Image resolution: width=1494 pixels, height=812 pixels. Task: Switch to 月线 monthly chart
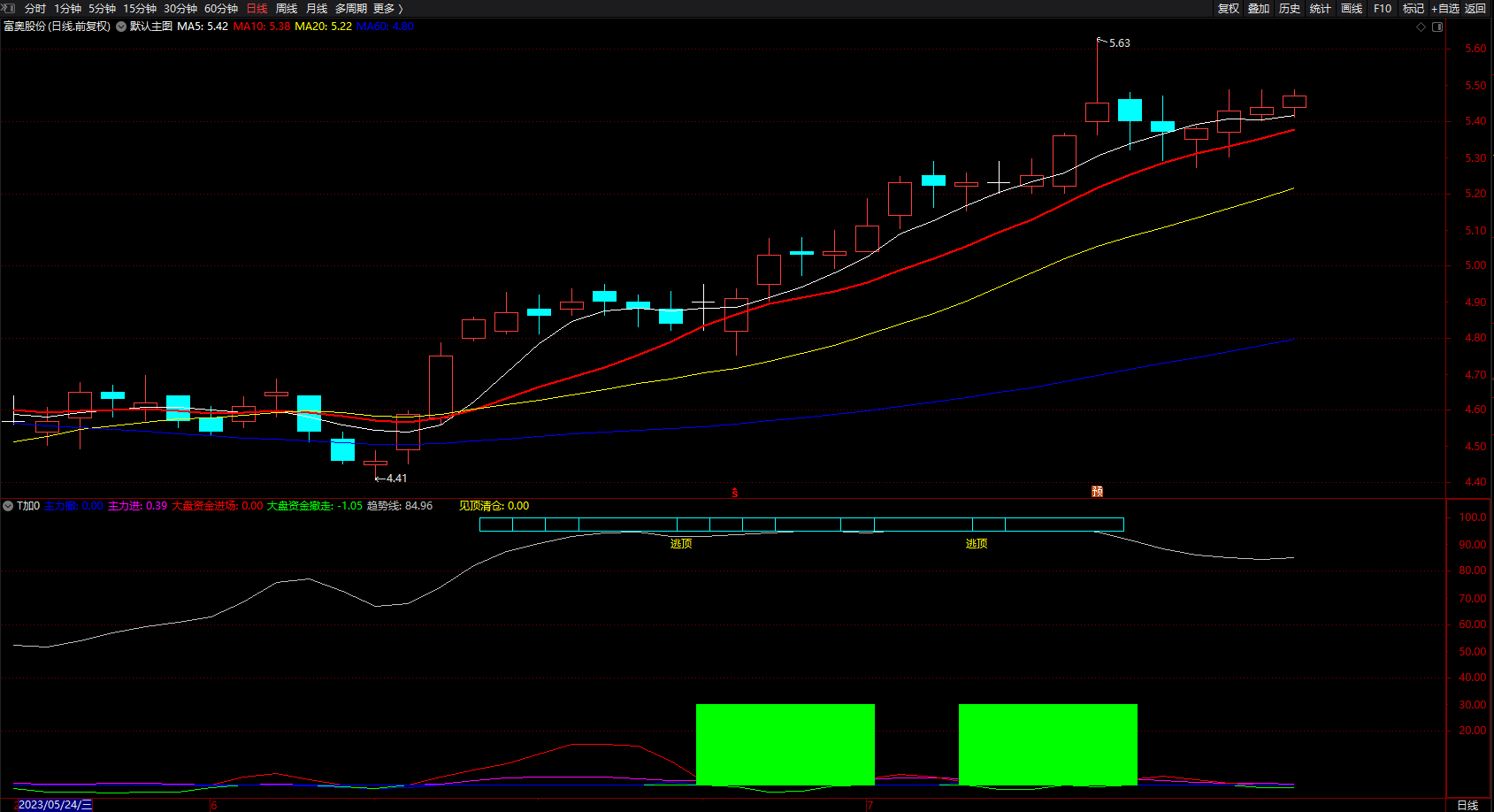[317, 8]
